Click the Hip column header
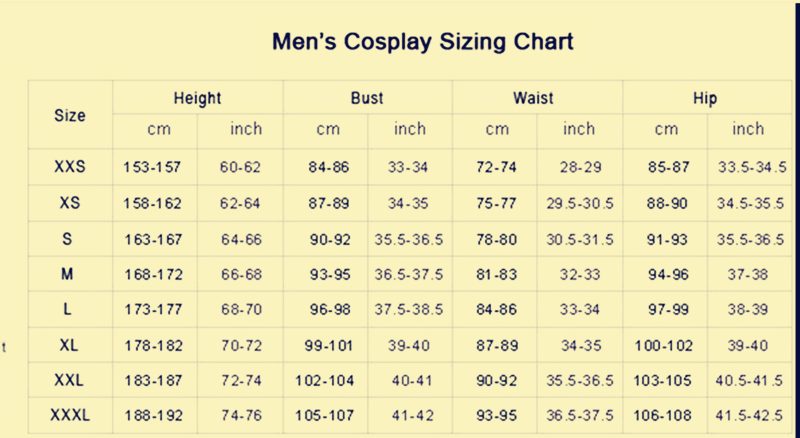The height and width of the screenshot is (438, 800). 705,98
